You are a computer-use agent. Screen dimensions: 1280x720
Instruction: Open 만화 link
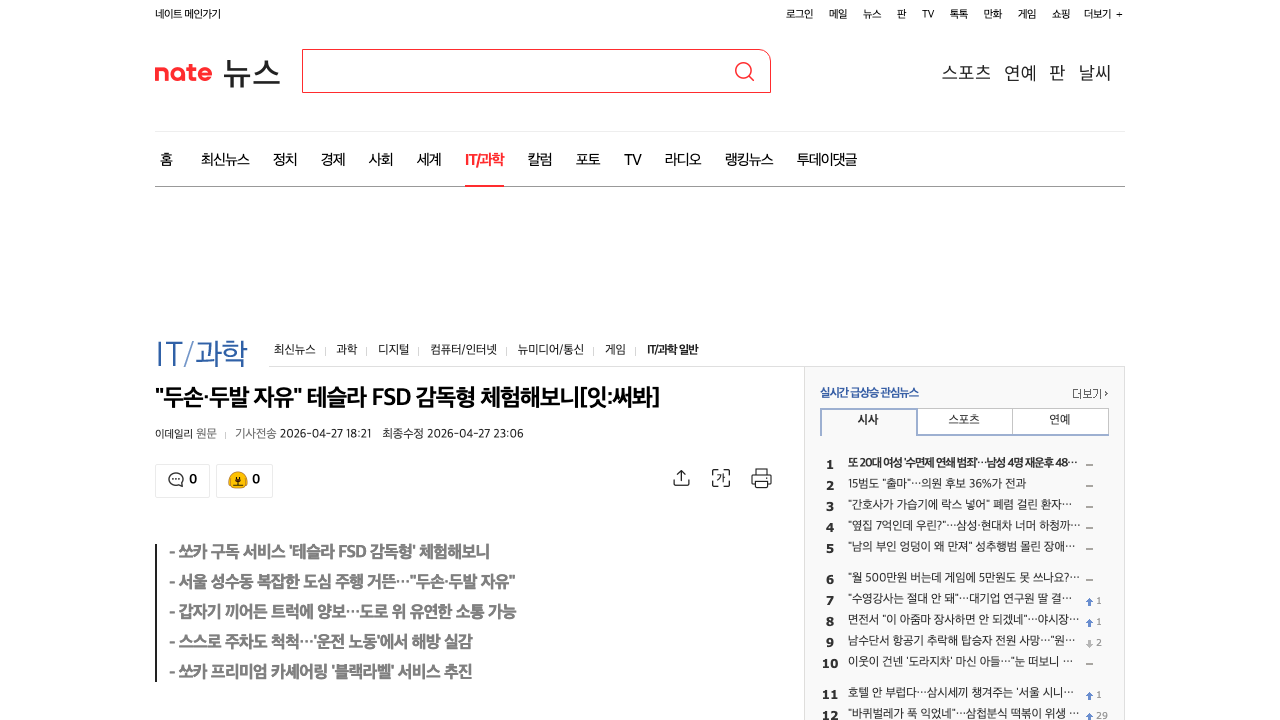point(993,14)
